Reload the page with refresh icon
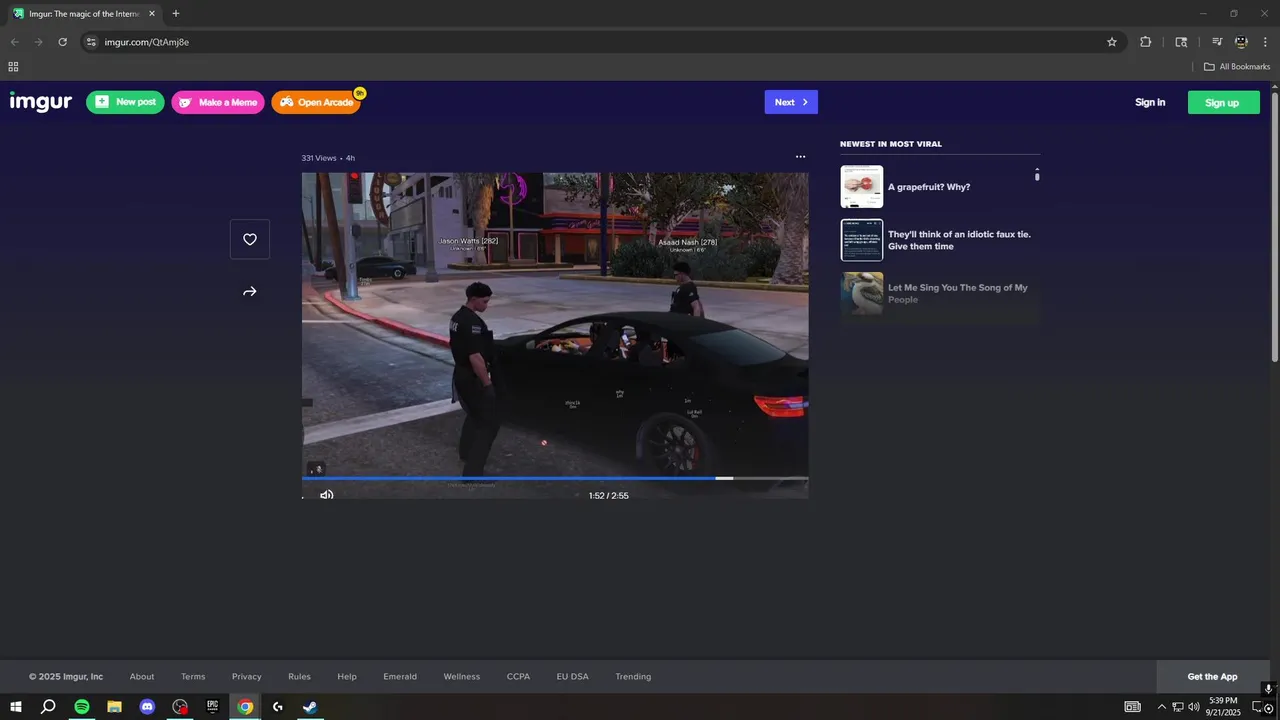This screenshot has height=720, width=1280. 62,42
